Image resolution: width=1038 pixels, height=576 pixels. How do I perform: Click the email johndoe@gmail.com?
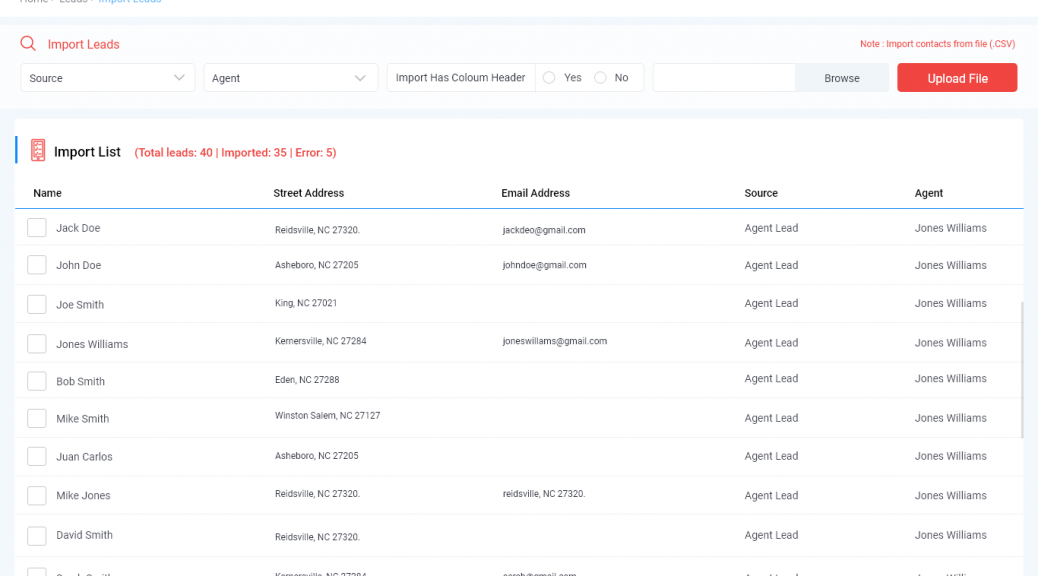544,265
